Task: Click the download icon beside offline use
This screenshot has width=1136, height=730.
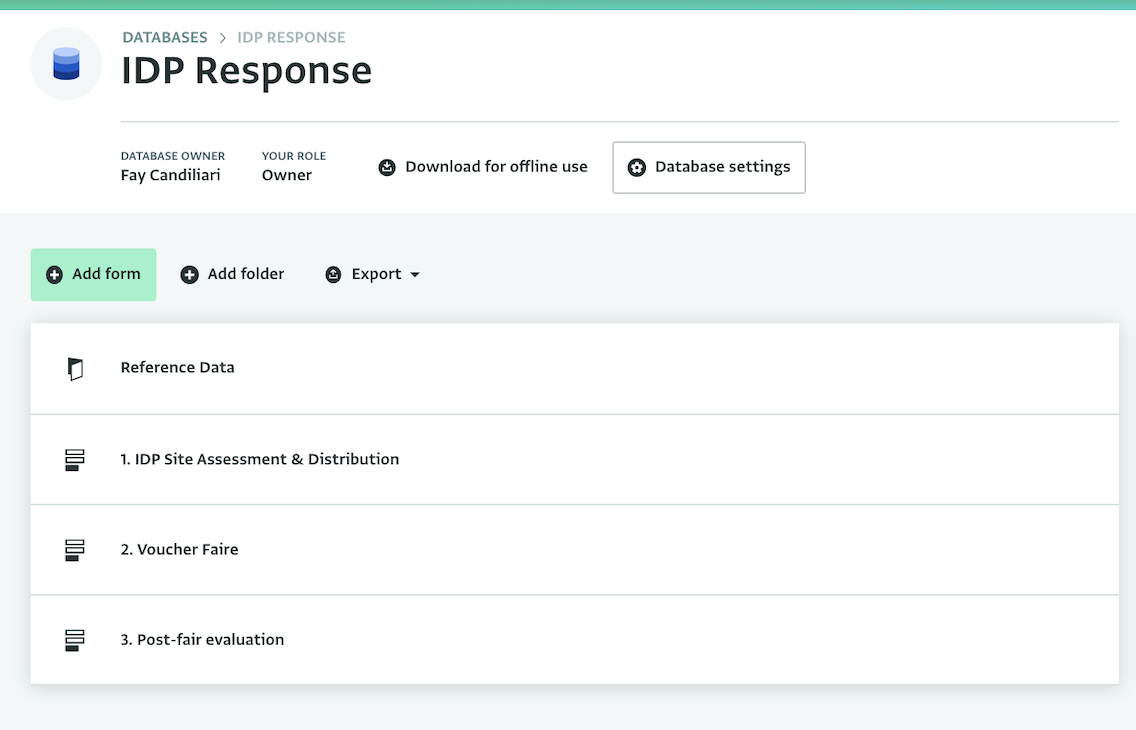Action: point(387,167)
